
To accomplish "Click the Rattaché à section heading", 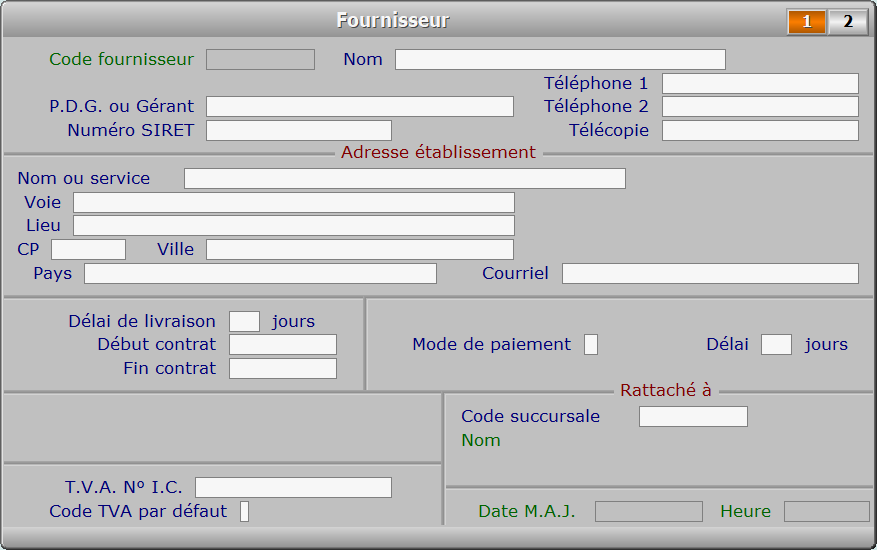I will click(666, 390).
